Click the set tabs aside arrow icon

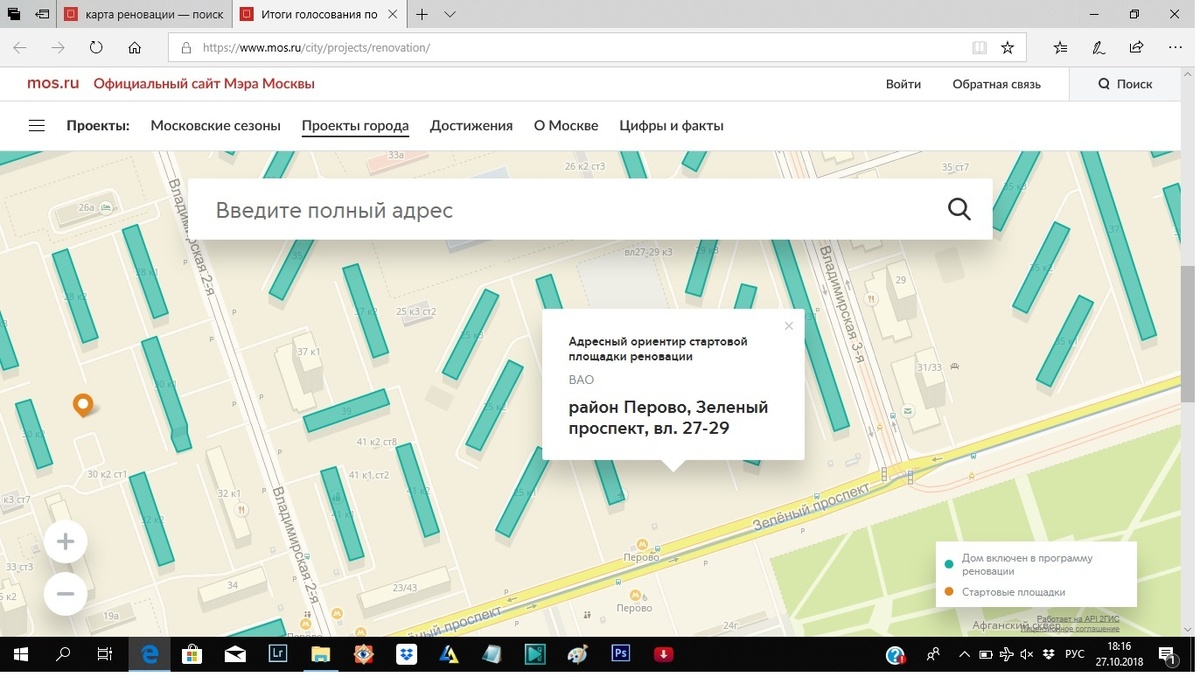coord(42,15)
